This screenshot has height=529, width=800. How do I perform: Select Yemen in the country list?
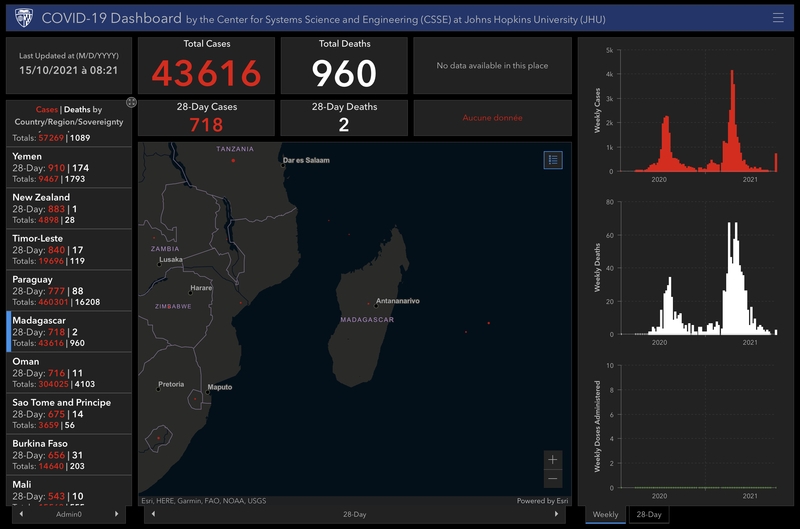68,168
